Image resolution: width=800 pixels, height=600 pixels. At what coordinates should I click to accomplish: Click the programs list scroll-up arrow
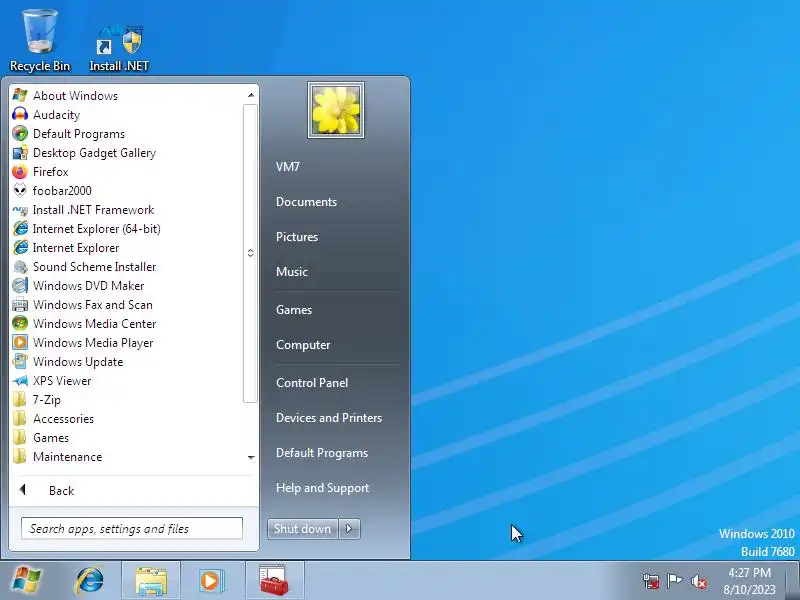point(251,95)
